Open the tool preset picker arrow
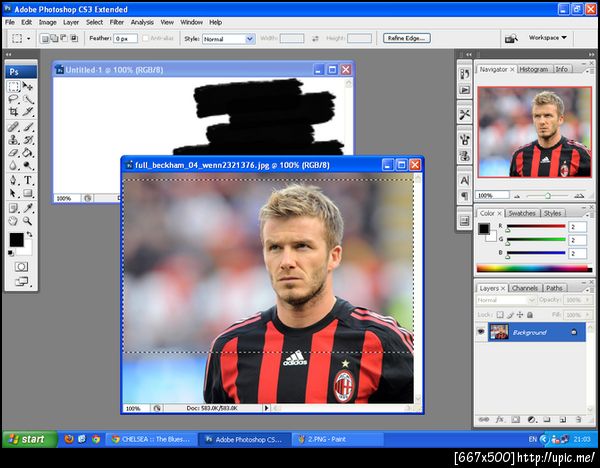 click(x=28, y=39)
